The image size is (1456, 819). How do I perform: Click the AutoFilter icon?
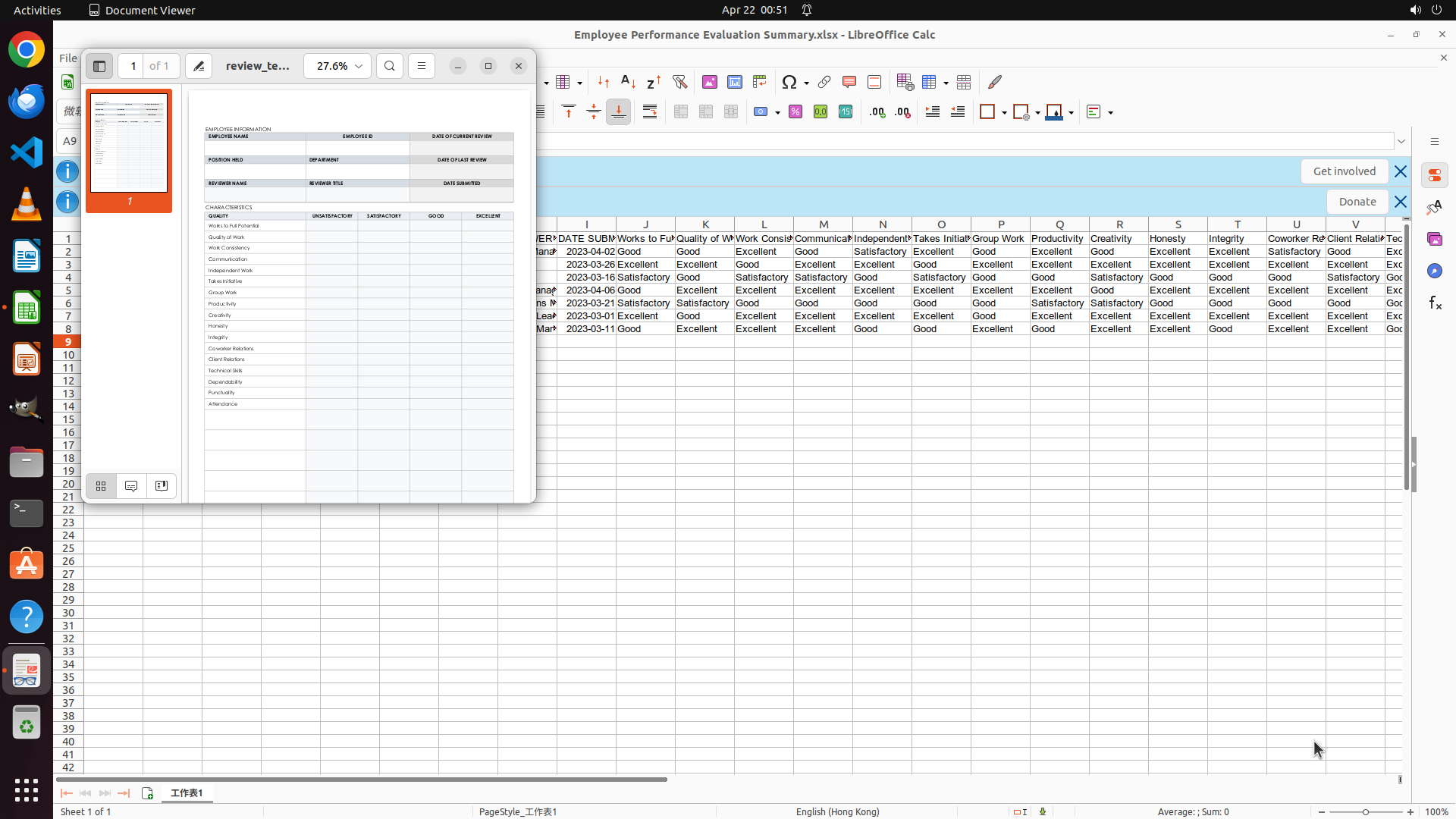pos(679,82)
